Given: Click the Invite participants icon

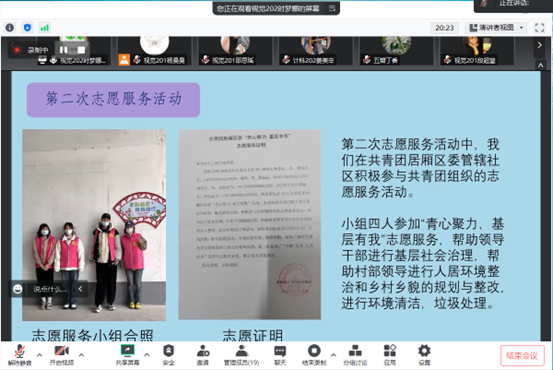Looking at the screenshot, I should (203, 354).
